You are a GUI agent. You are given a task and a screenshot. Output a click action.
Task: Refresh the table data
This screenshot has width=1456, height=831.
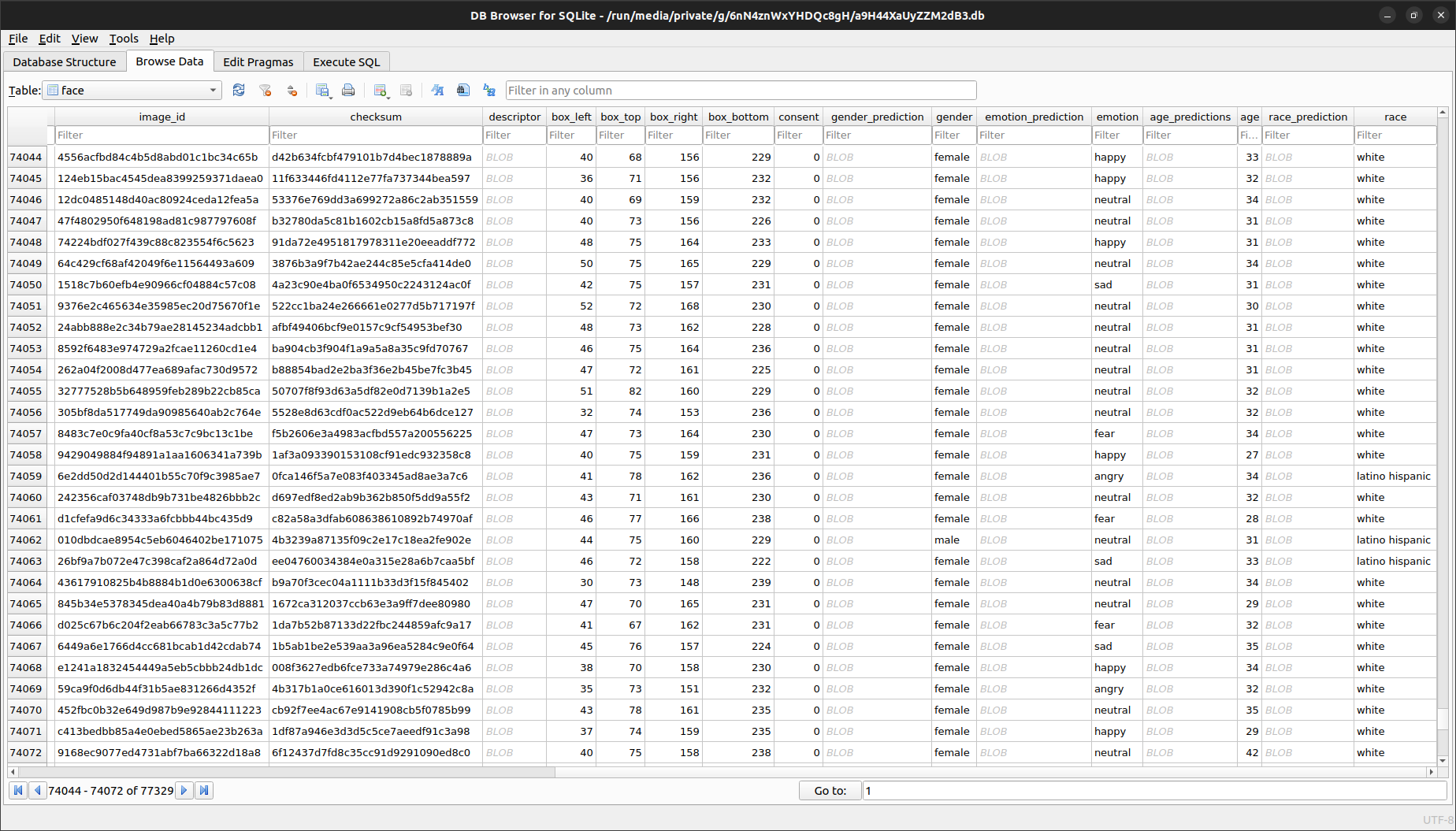239,91
